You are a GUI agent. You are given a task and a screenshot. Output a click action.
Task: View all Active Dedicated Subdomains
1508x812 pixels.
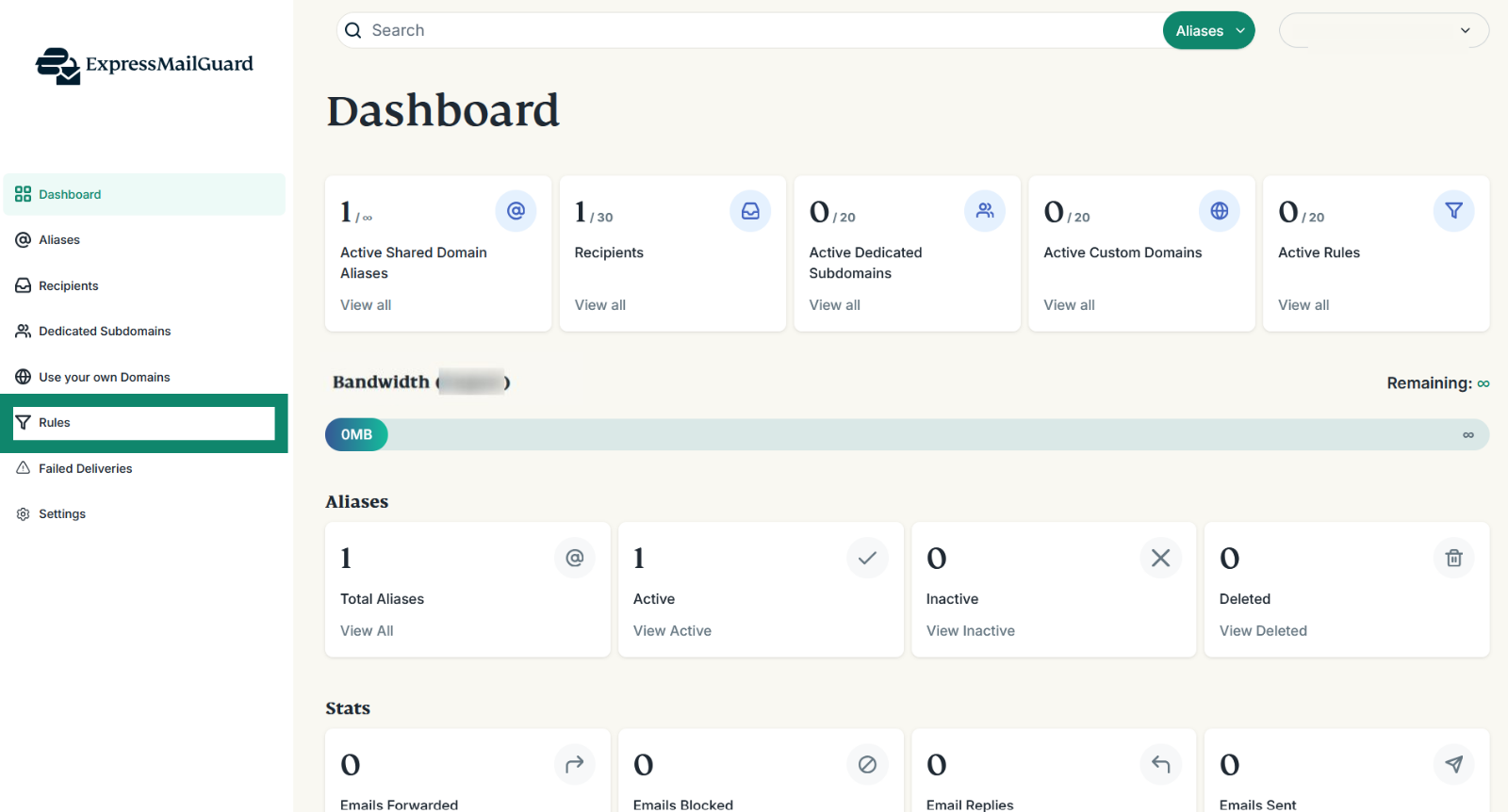835,305
